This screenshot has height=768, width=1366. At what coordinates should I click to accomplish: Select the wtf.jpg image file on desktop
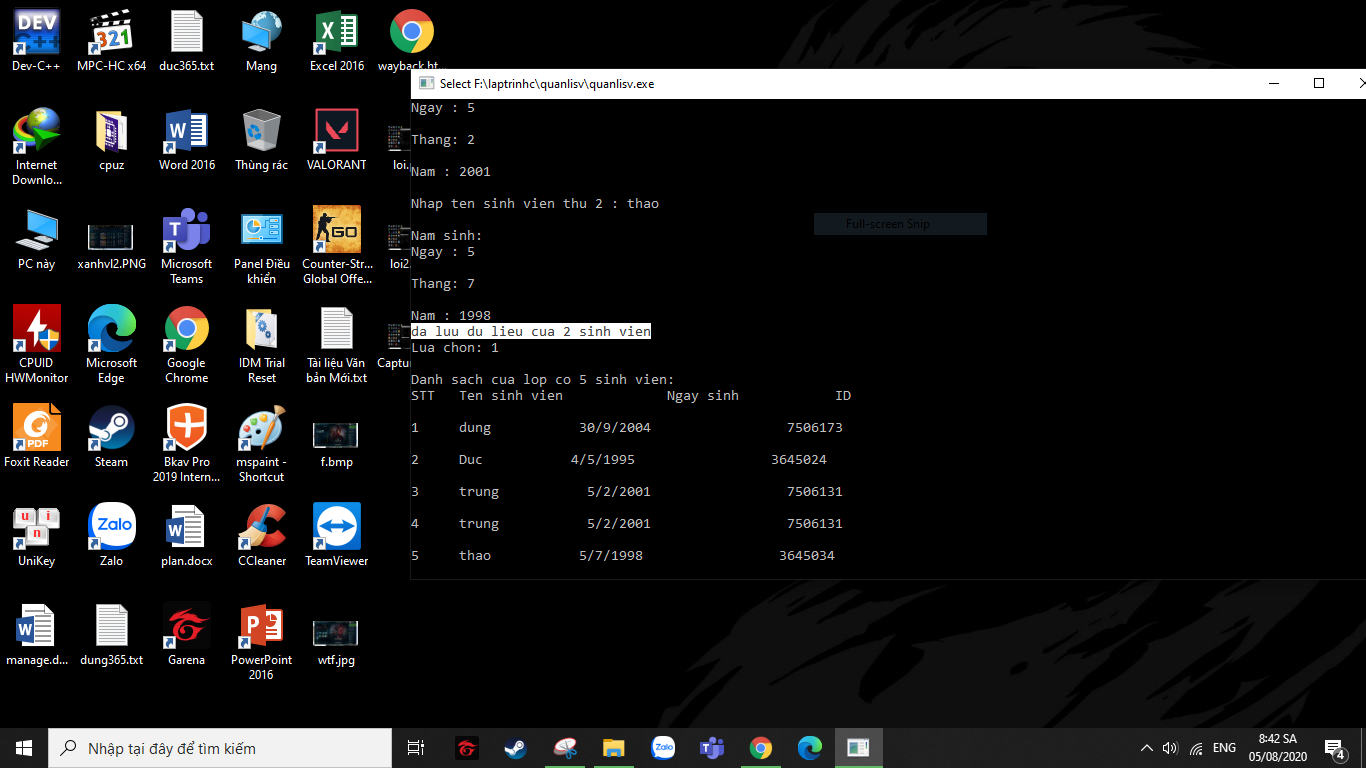336,633
